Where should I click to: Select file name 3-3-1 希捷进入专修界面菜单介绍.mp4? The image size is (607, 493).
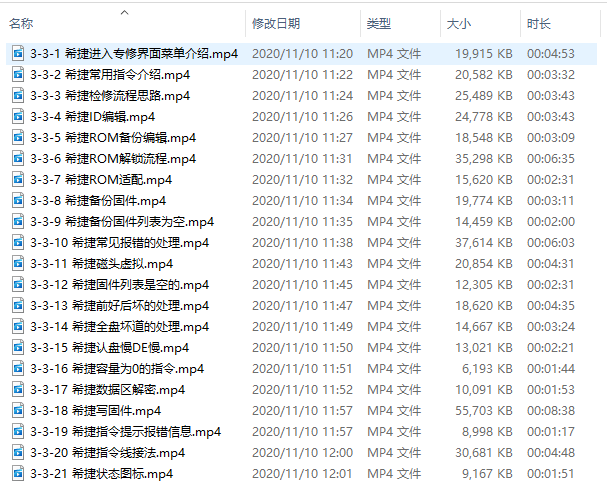[134, 53]
